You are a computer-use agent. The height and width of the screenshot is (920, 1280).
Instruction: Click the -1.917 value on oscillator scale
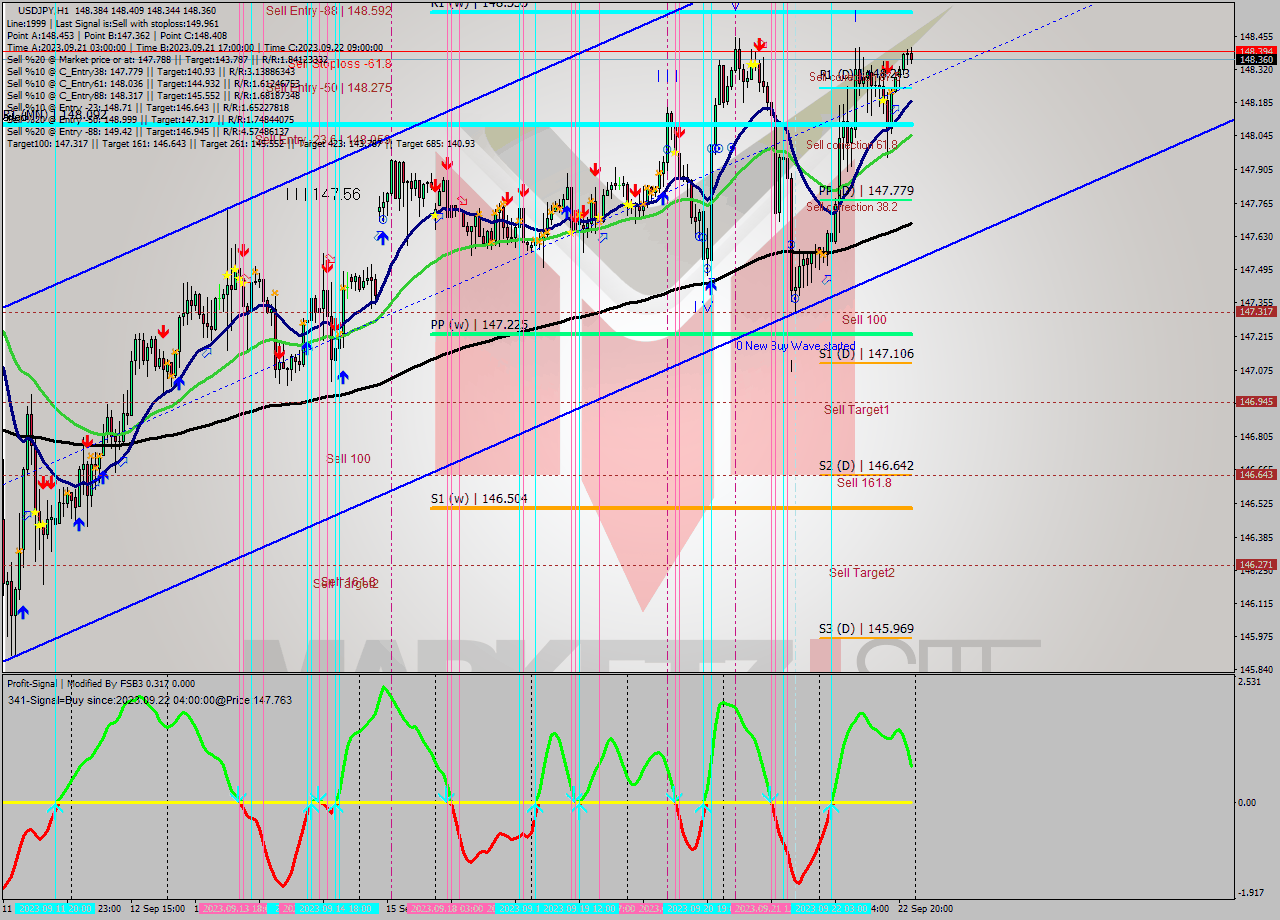click(x=1253, y=893)
